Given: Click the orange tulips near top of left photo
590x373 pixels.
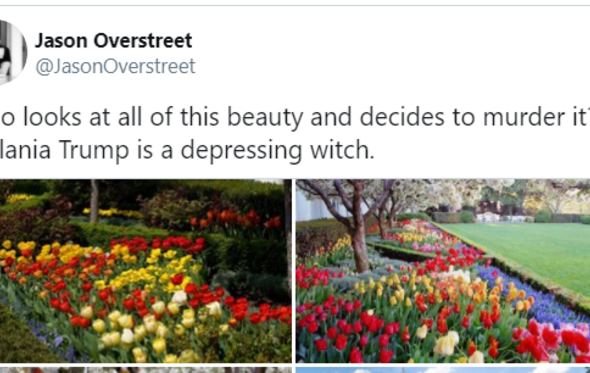Looking at the screenshot, I should click(x=235, y=219).
